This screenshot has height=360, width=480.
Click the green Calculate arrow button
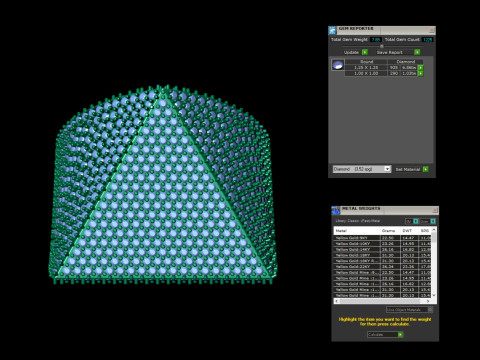point(400,334)
